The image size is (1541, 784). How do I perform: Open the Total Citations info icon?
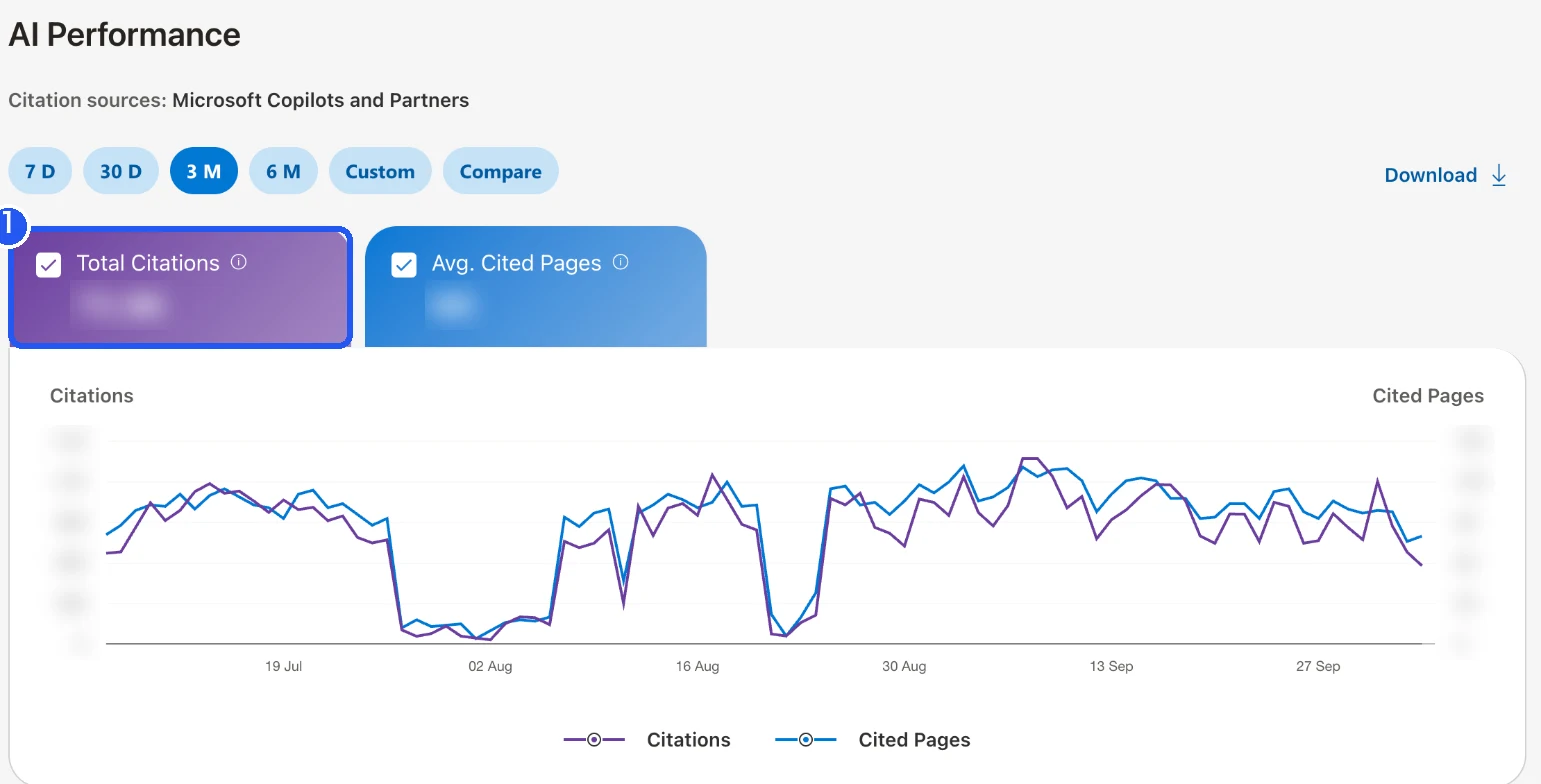coord(238,262)
